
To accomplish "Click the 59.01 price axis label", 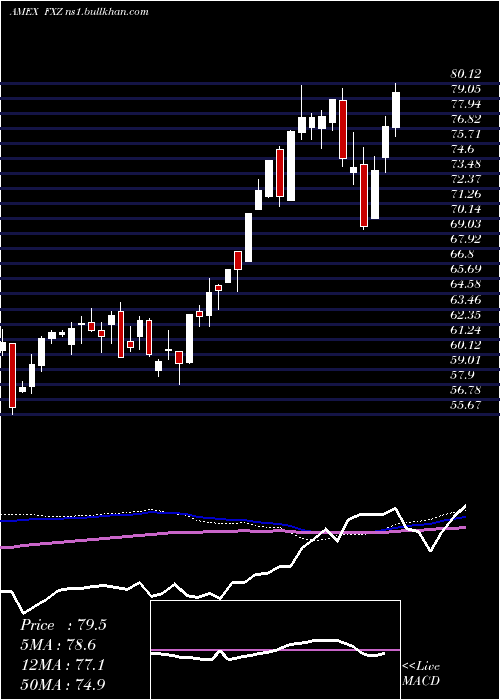I will click(x=466, y=360).
